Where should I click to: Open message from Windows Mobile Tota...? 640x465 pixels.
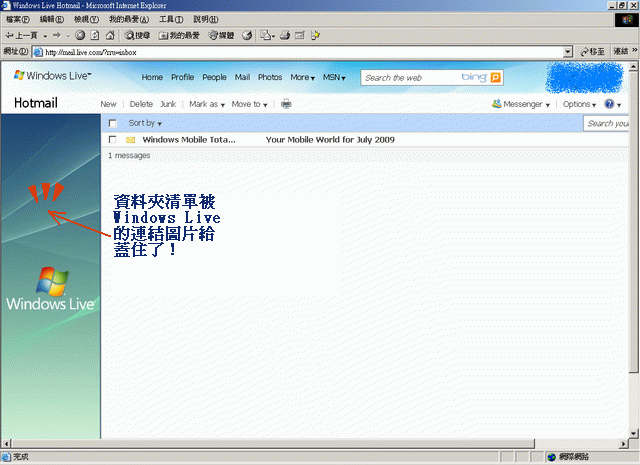[x=189, y=140]
